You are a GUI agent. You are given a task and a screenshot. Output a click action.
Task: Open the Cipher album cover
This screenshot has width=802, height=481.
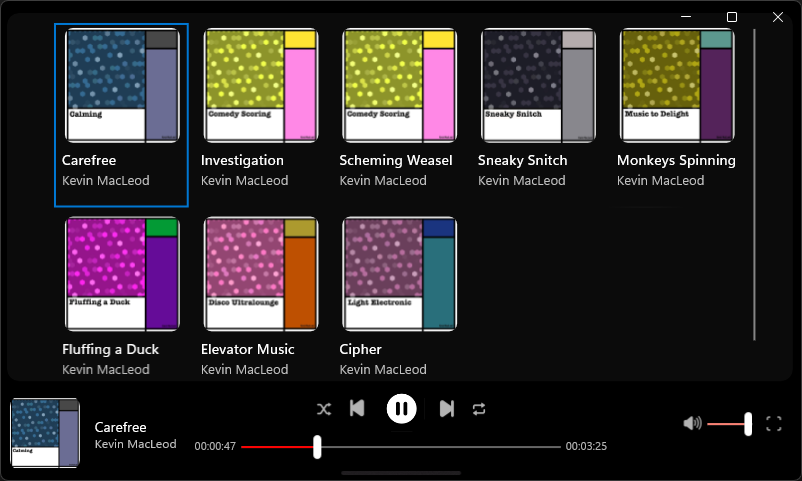tap(399, 274)
